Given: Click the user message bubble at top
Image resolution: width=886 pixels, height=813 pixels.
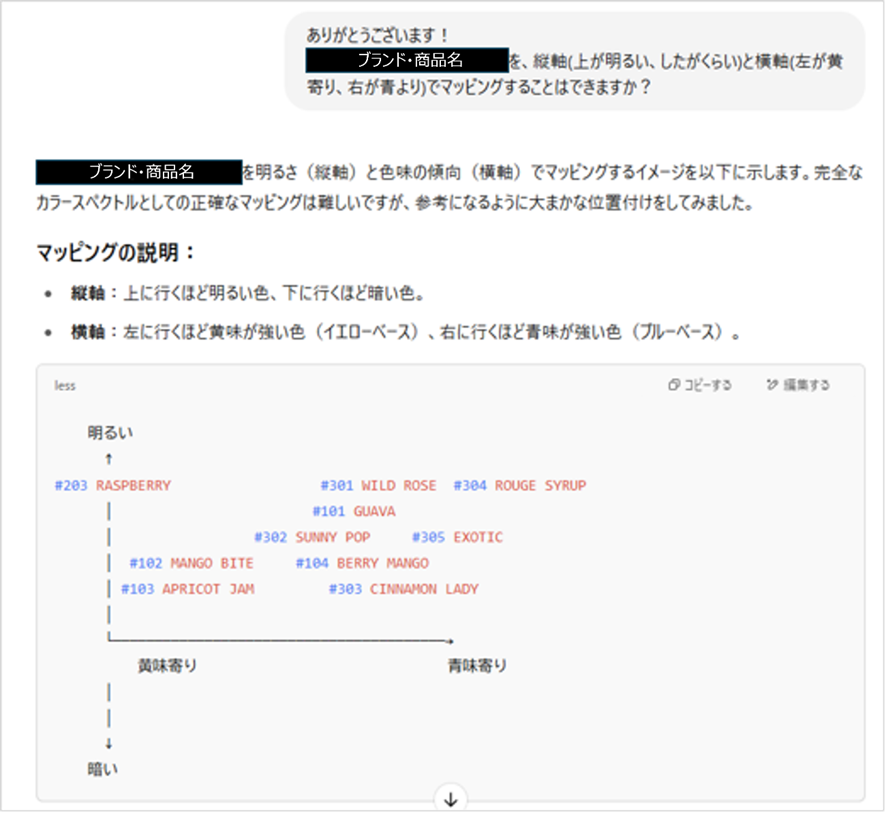Looking at the screenshot, I should tap(574, 61).
